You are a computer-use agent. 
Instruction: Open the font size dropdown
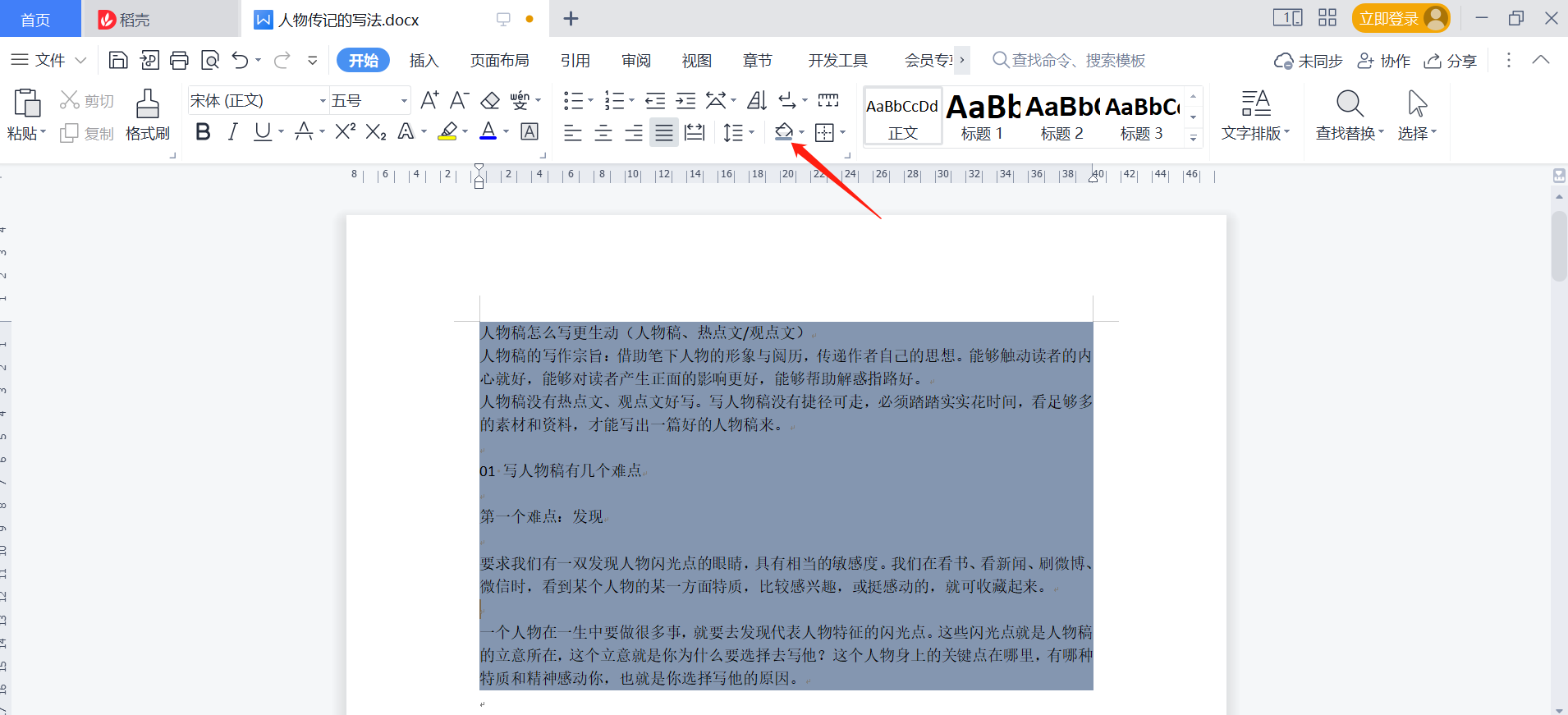tap(404, 101)
